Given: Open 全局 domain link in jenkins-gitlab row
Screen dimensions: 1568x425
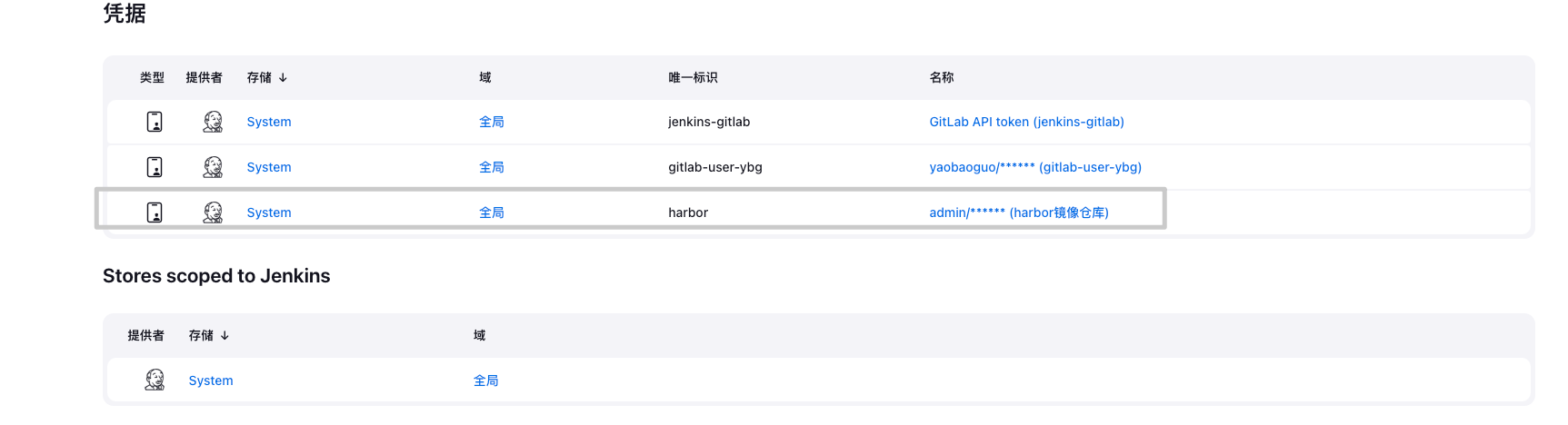Looking at the screenshot, I should pos(492,122).
